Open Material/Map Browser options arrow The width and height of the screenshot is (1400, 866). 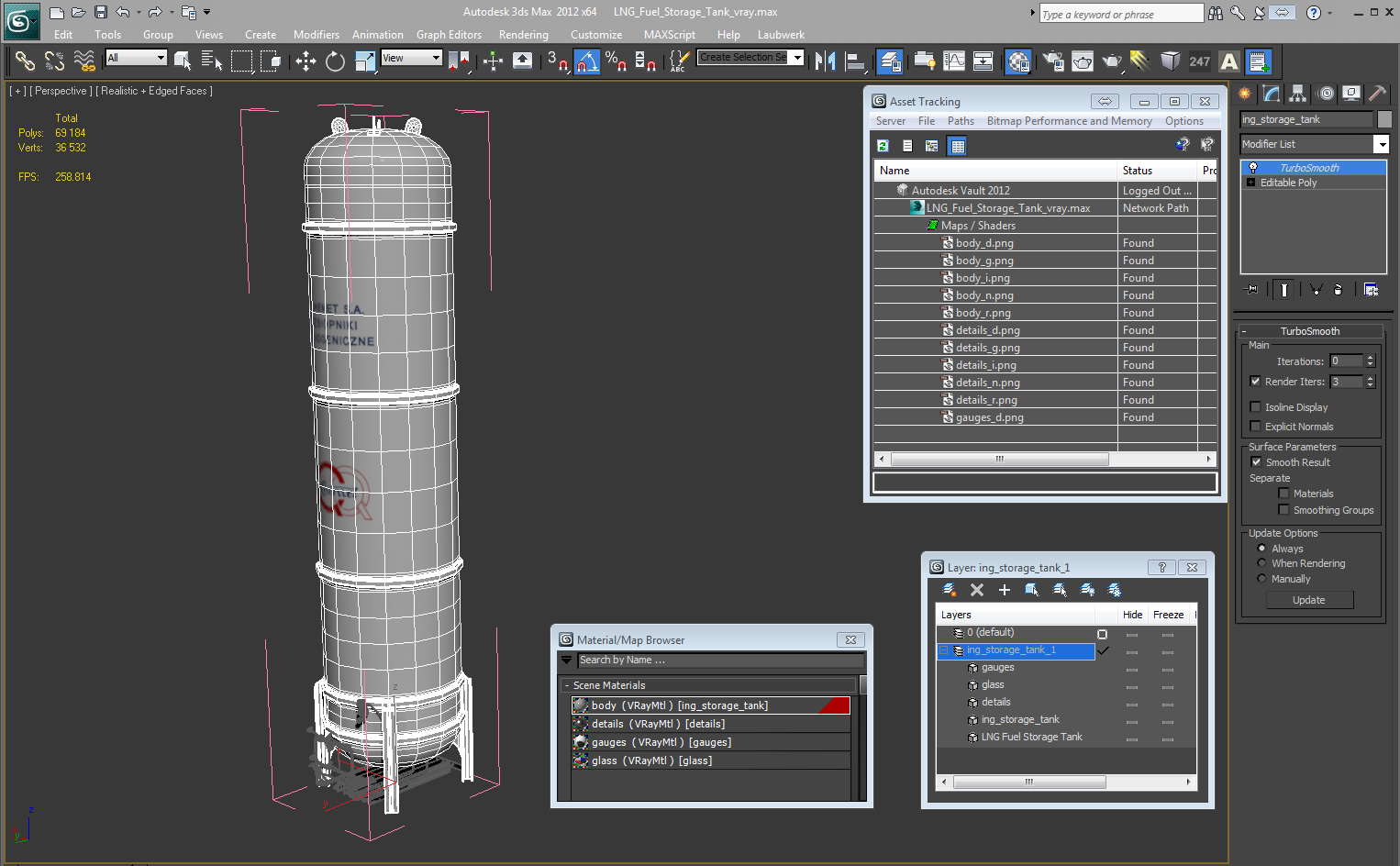pos(567,660)
